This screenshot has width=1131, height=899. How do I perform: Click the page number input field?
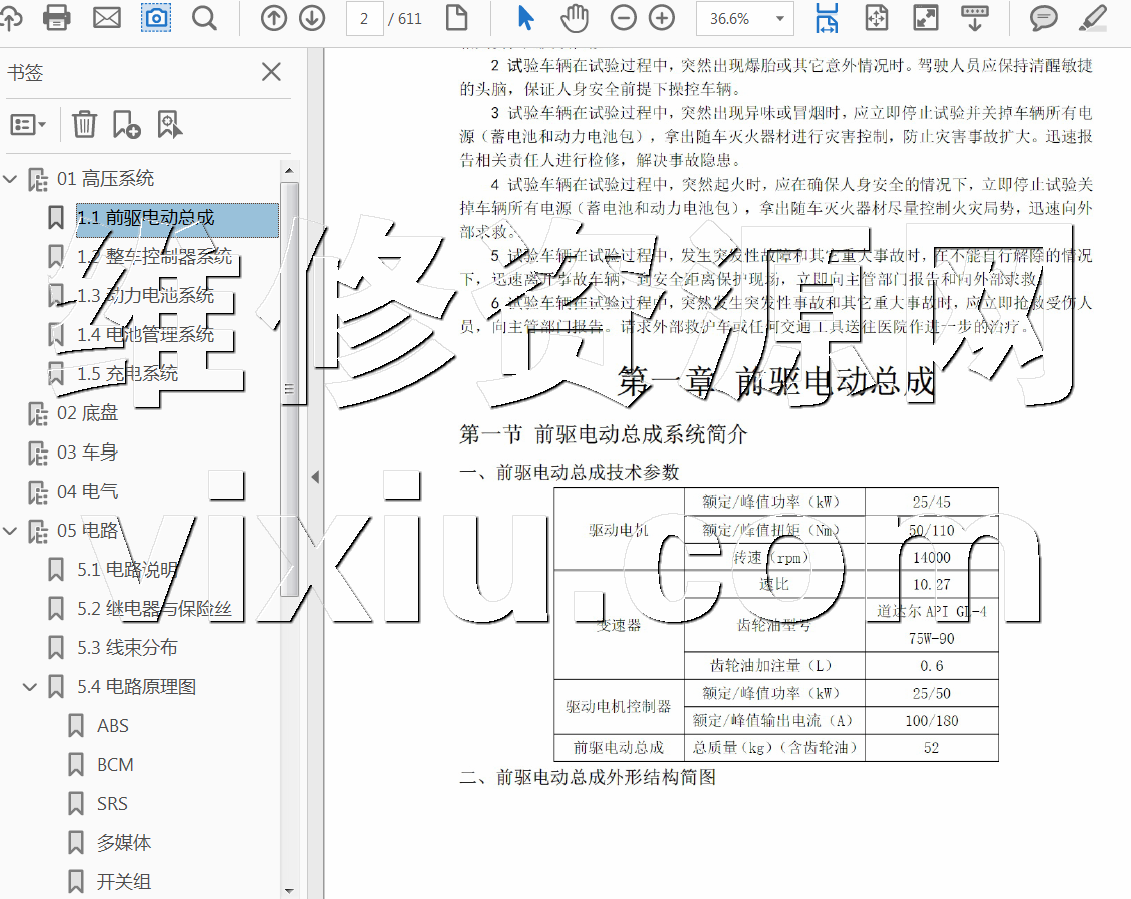(x=364, y=19)
